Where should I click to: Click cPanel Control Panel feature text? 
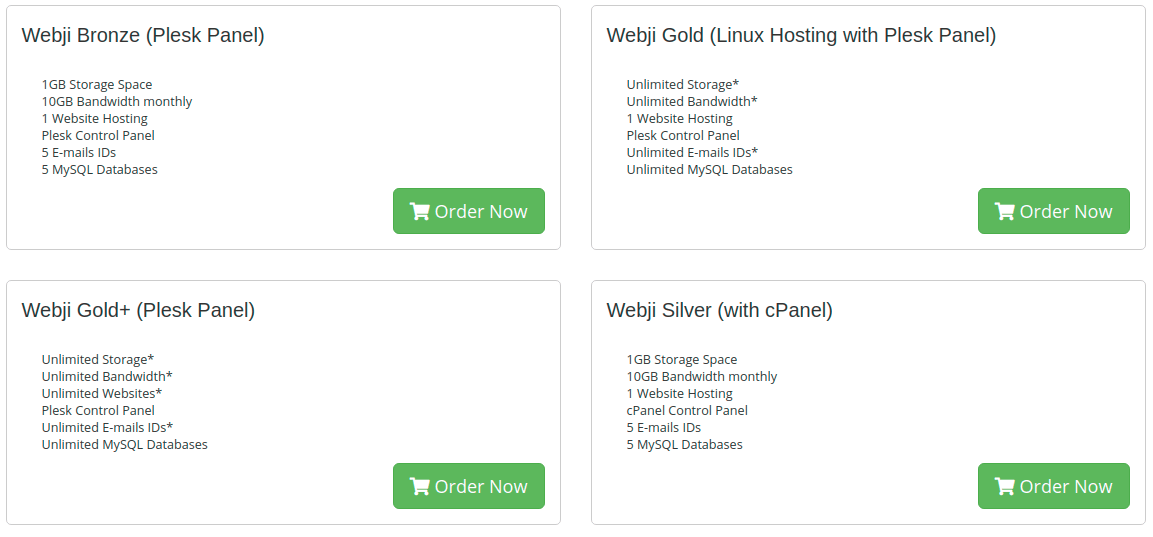pyautogui.click(x=687, y=410)
